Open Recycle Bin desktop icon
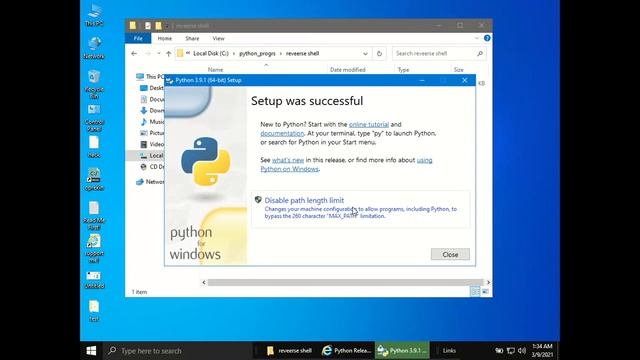Screen dimensions: 640x360 click(x=94, y=84)
